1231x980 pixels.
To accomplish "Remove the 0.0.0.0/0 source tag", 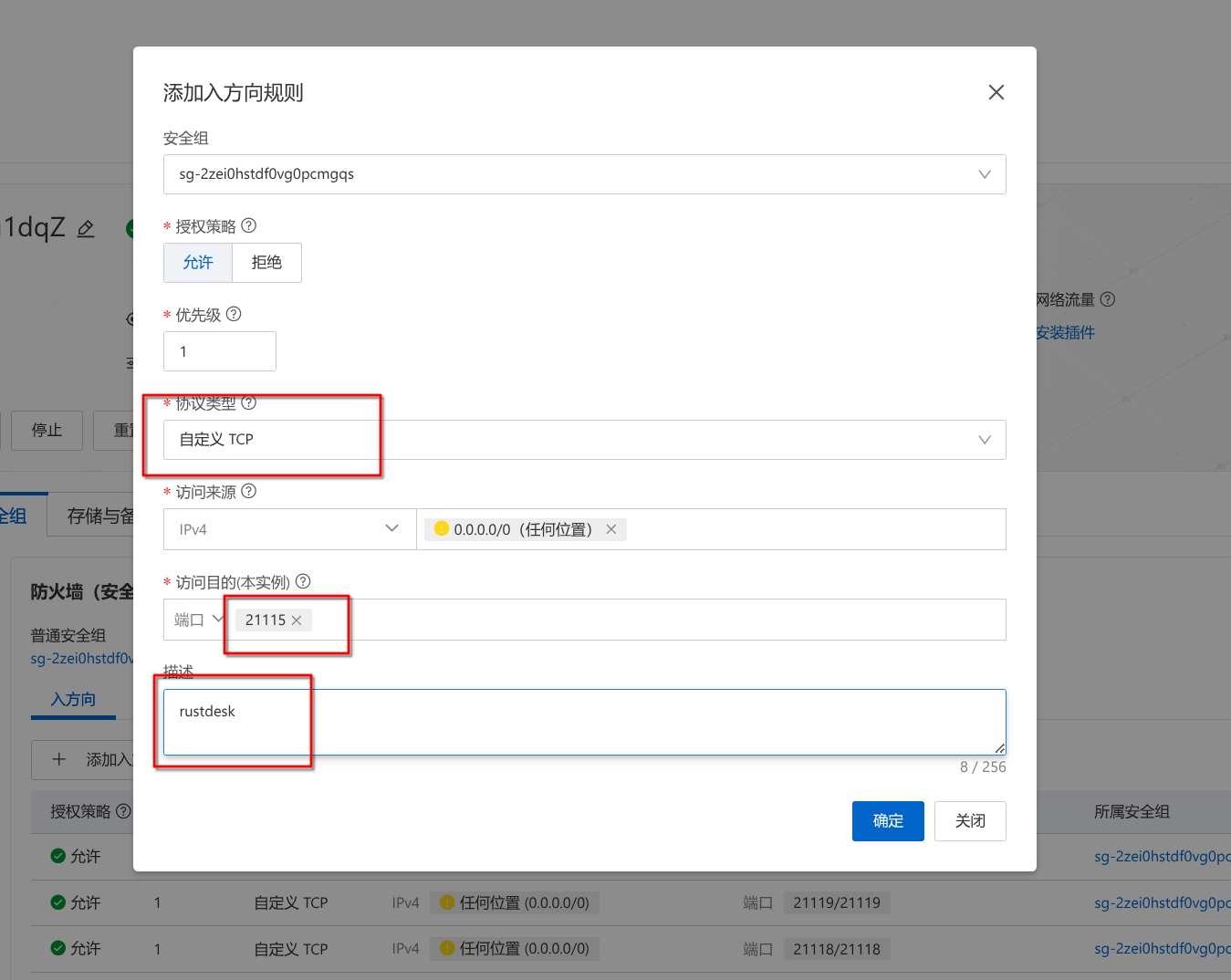I will pos(611,529).
